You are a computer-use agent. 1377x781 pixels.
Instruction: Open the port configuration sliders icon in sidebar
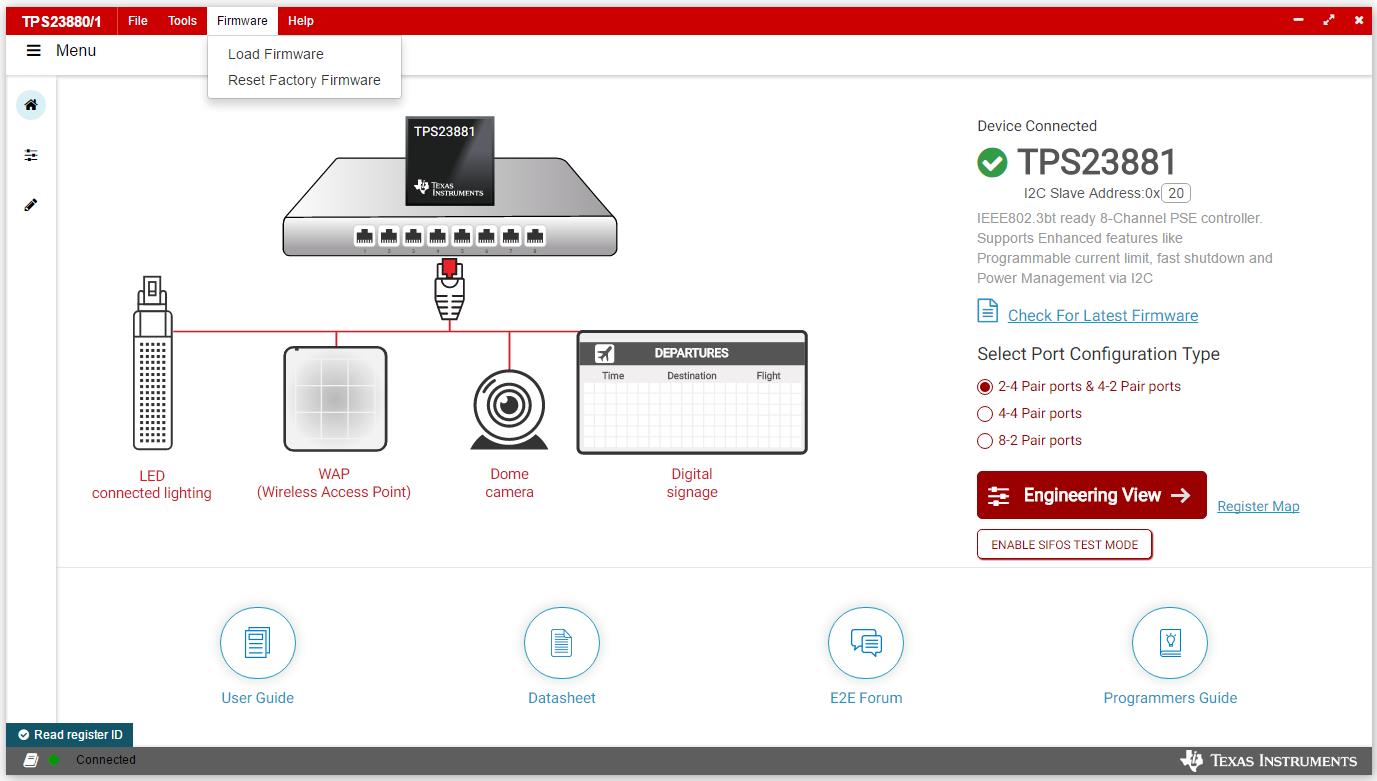coord(30,155)
